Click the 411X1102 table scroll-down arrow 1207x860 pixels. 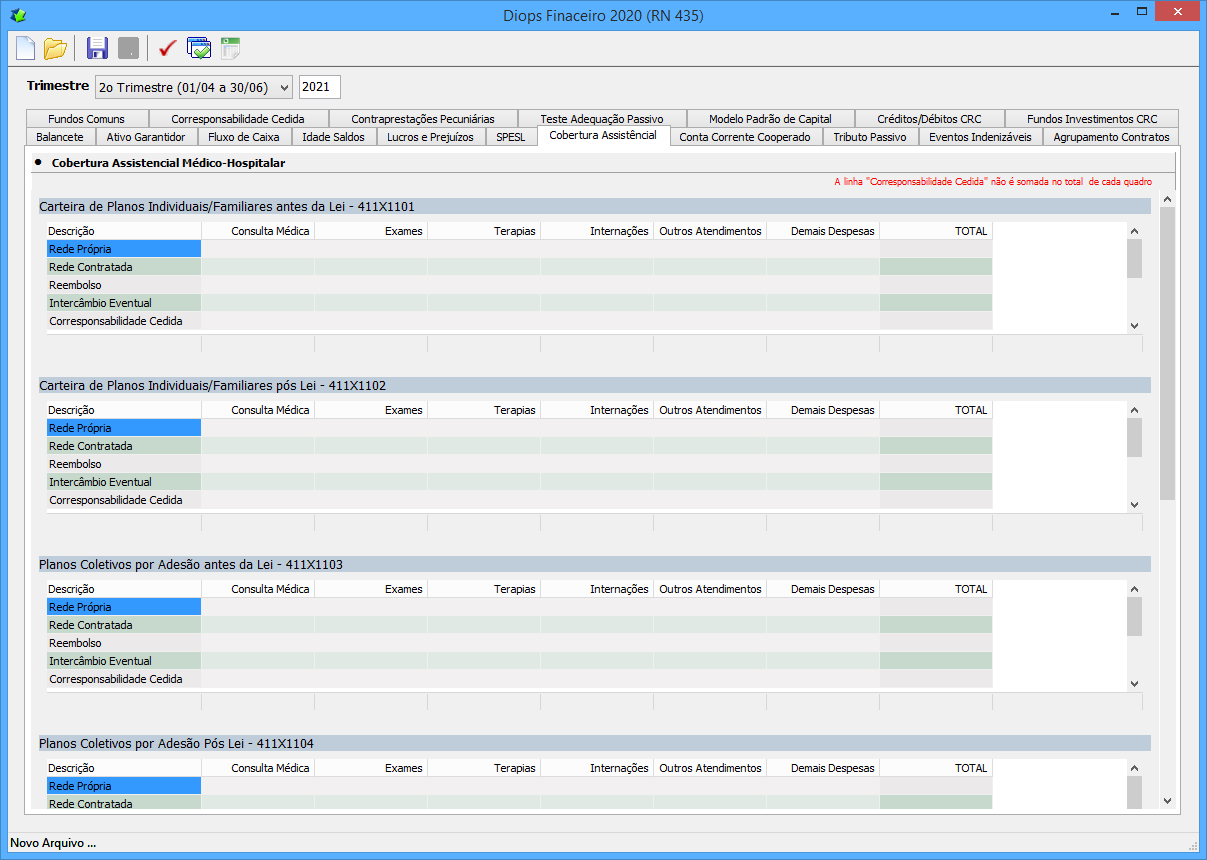tap(1134, 505)
